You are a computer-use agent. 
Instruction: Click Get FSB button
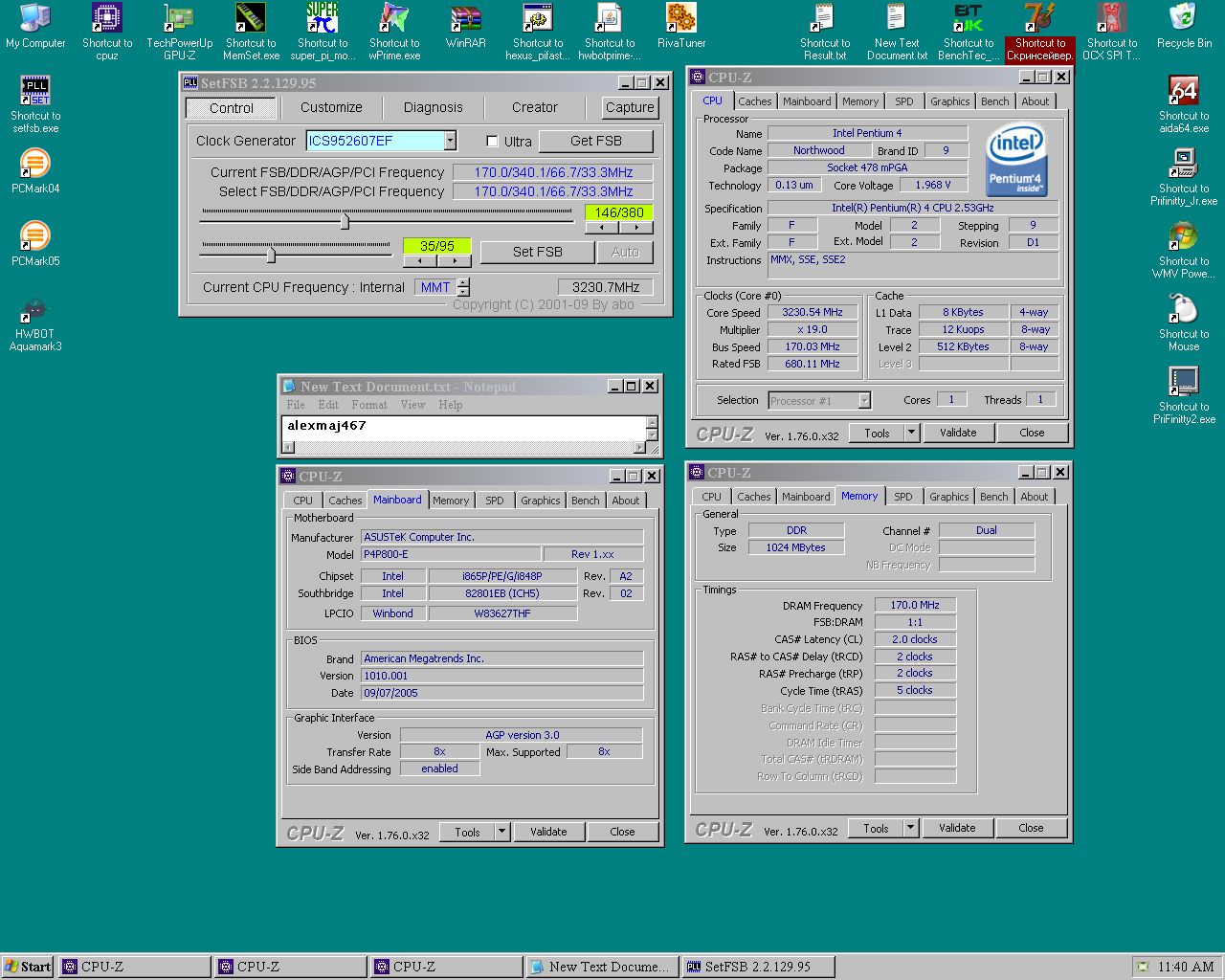coord(596,141)
